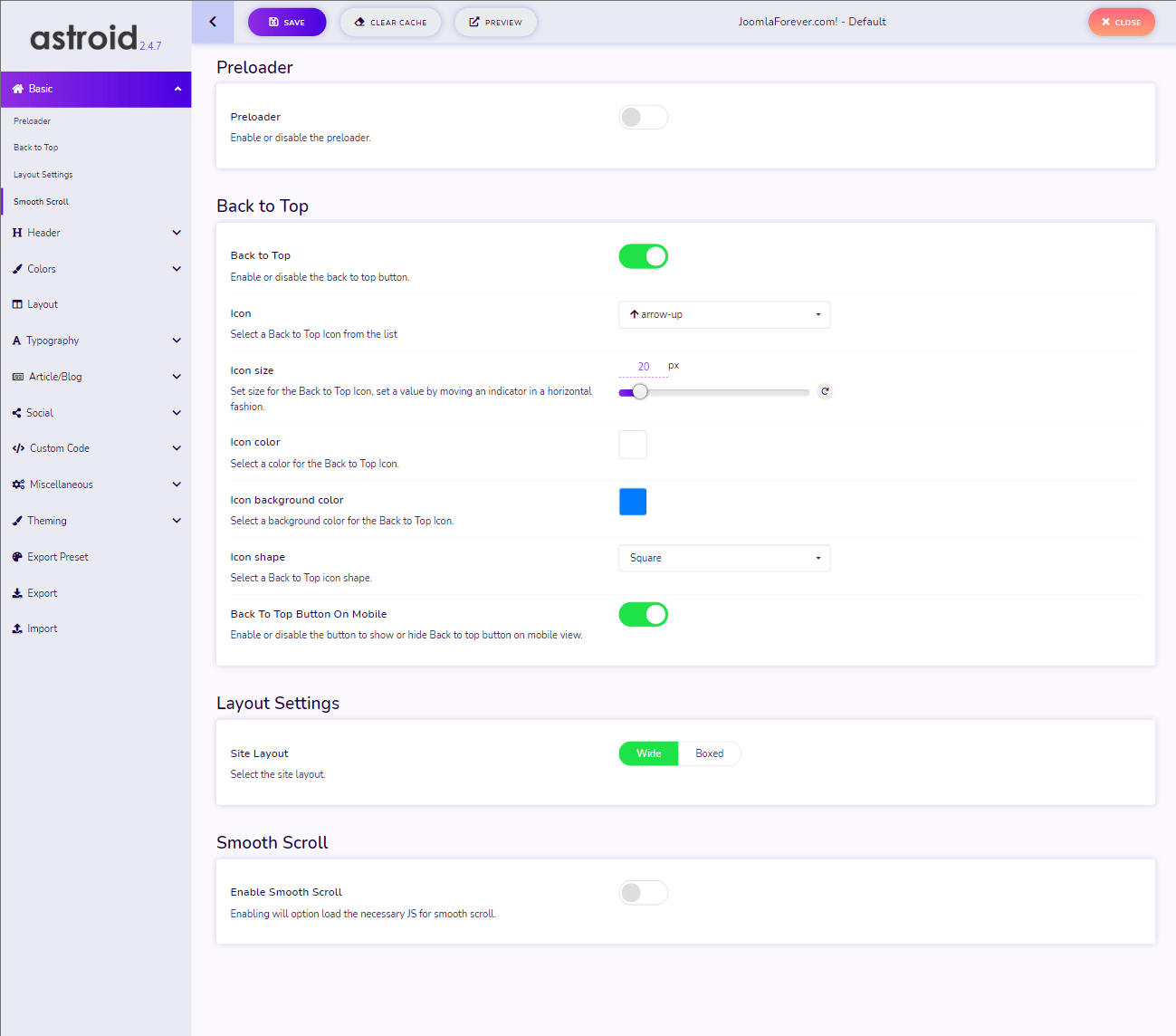The height and width of the screenshot is (1036, 1176).
Task: Click the Layout columns icon in sidebar
Action: 17,304
